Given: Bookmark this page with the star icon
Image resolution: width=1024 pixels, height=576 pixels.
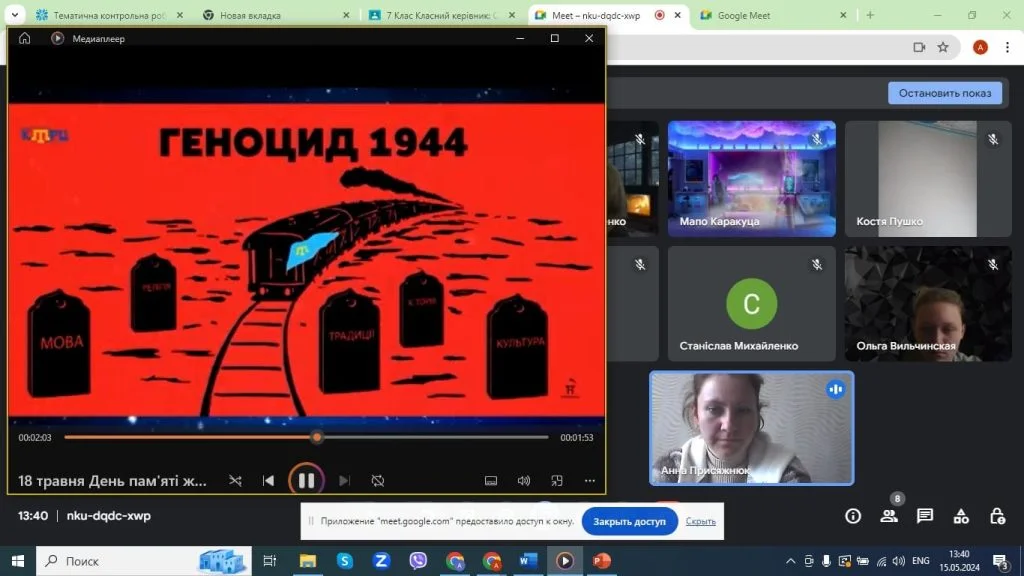Looking at the screenshot, I should 943,47.
